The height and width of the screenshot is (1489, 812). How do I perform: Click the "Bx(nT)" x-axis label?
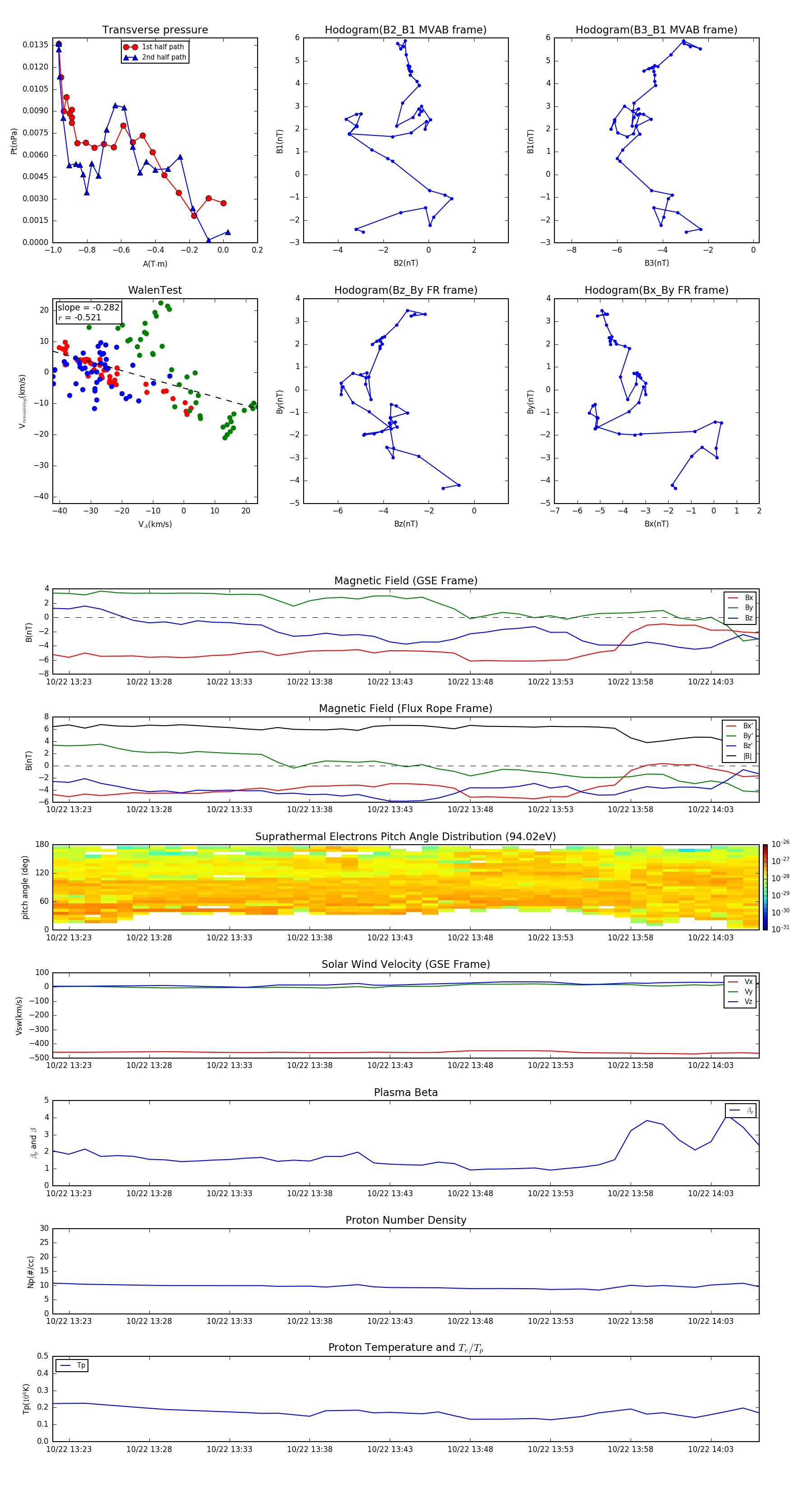pyautogui.click(x=656, y=524)
